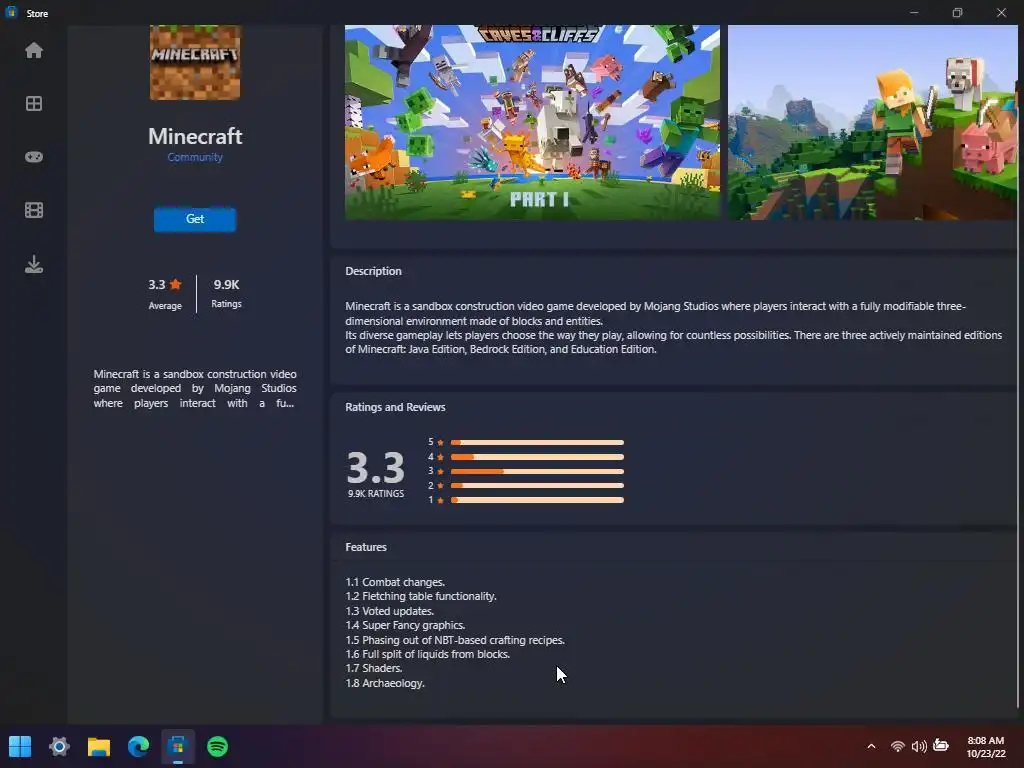Open the Wi-Fi network tray icon
This screenshot has height=768, width=1024.
(898, 746)
